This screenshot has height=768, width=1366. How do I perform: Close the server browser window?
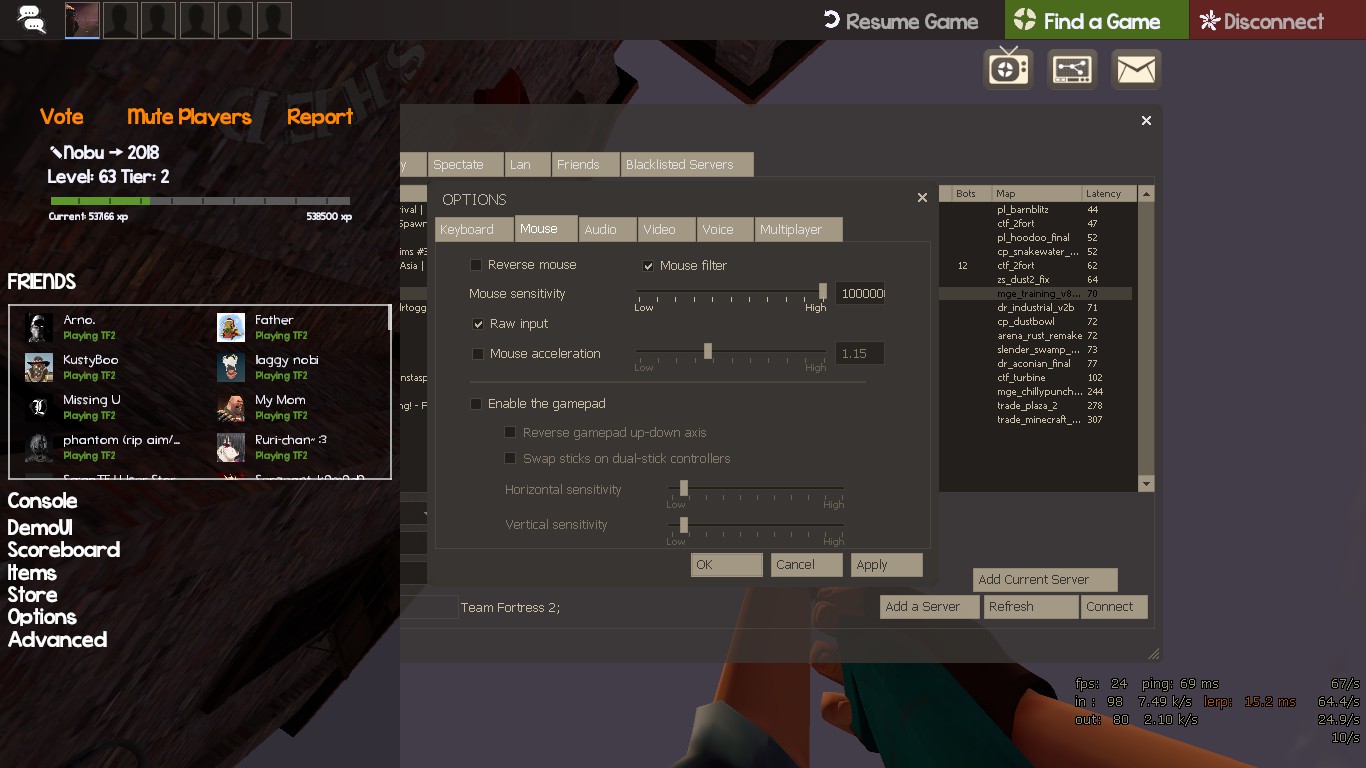tap(1146, 120)
